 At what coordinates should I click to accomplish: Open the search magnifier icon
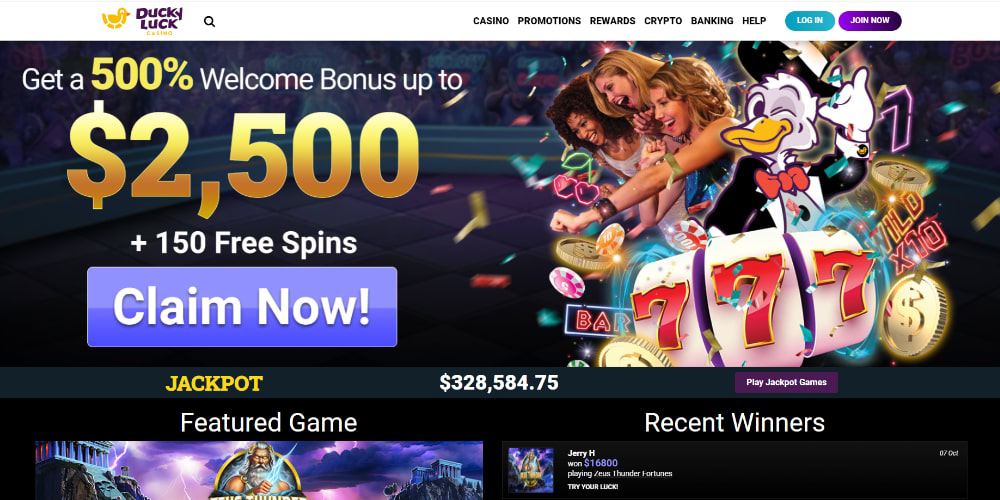pyautogui.click(x=209, y=21)
